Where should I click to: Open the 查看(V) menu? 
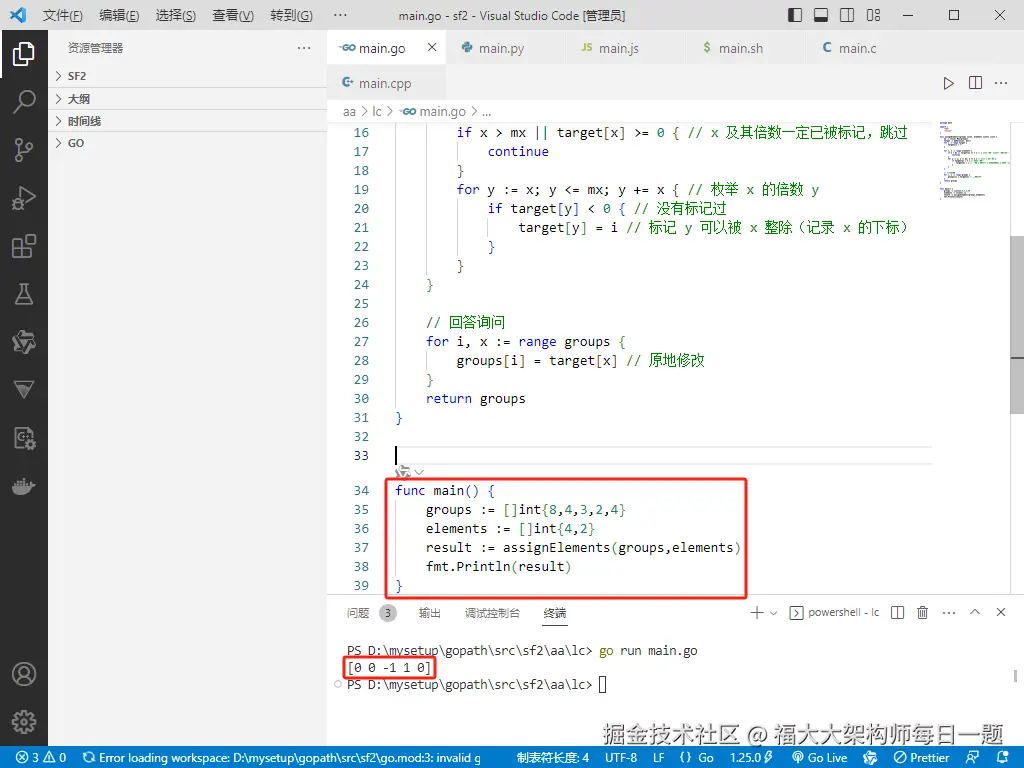pyautogui.click(x=233, y=15)
